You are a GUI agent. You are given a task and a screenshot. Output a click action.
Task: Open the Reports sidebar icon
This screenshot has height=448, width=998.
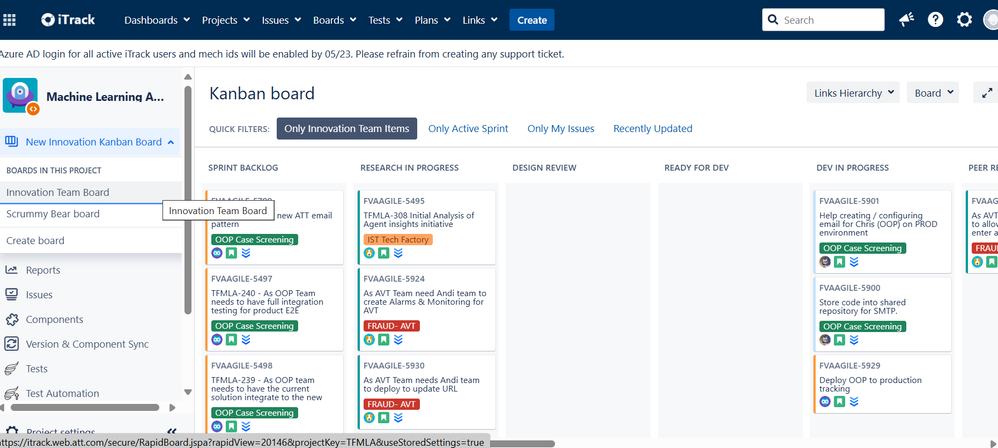[11, 270]
